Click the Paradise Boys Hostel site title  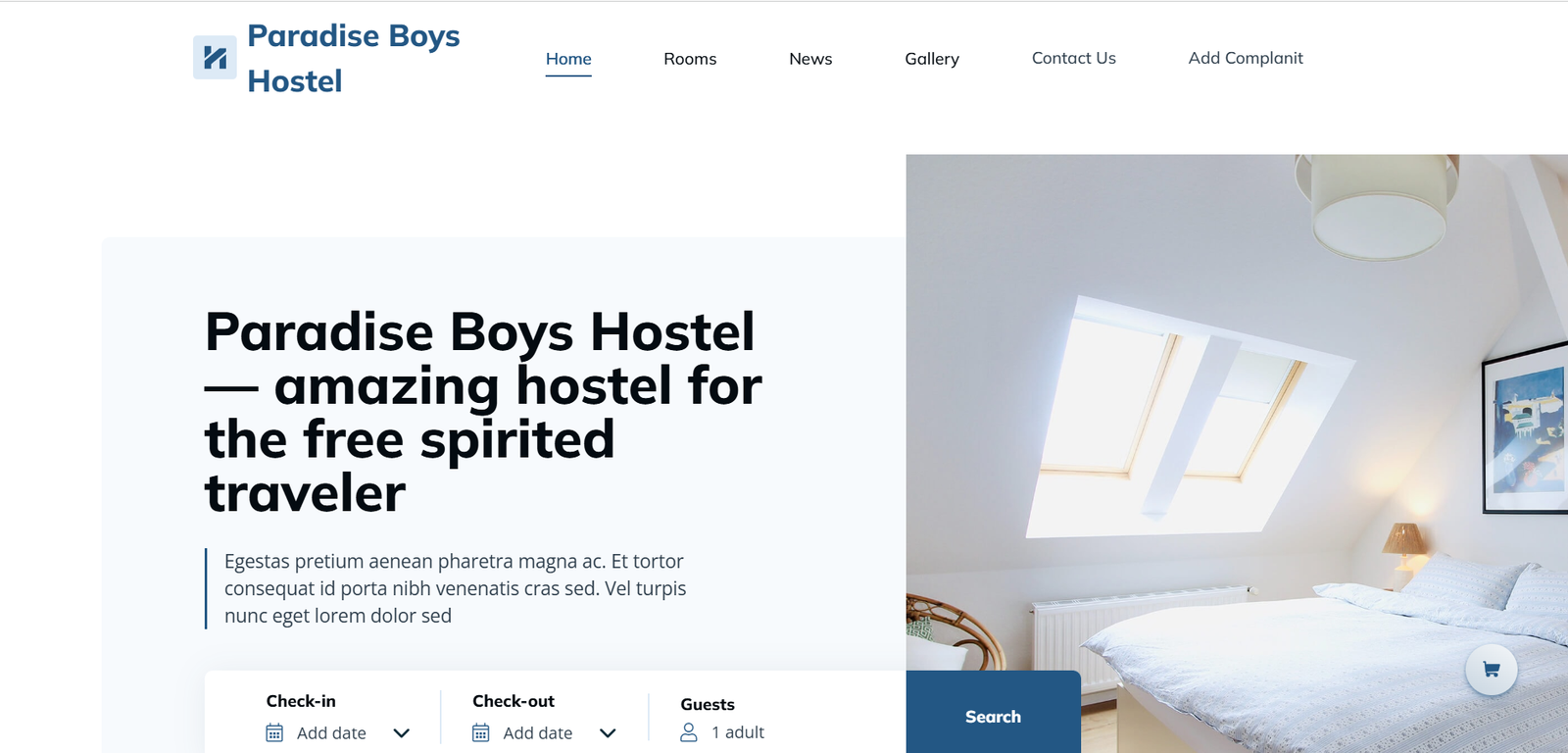[353, 58]
